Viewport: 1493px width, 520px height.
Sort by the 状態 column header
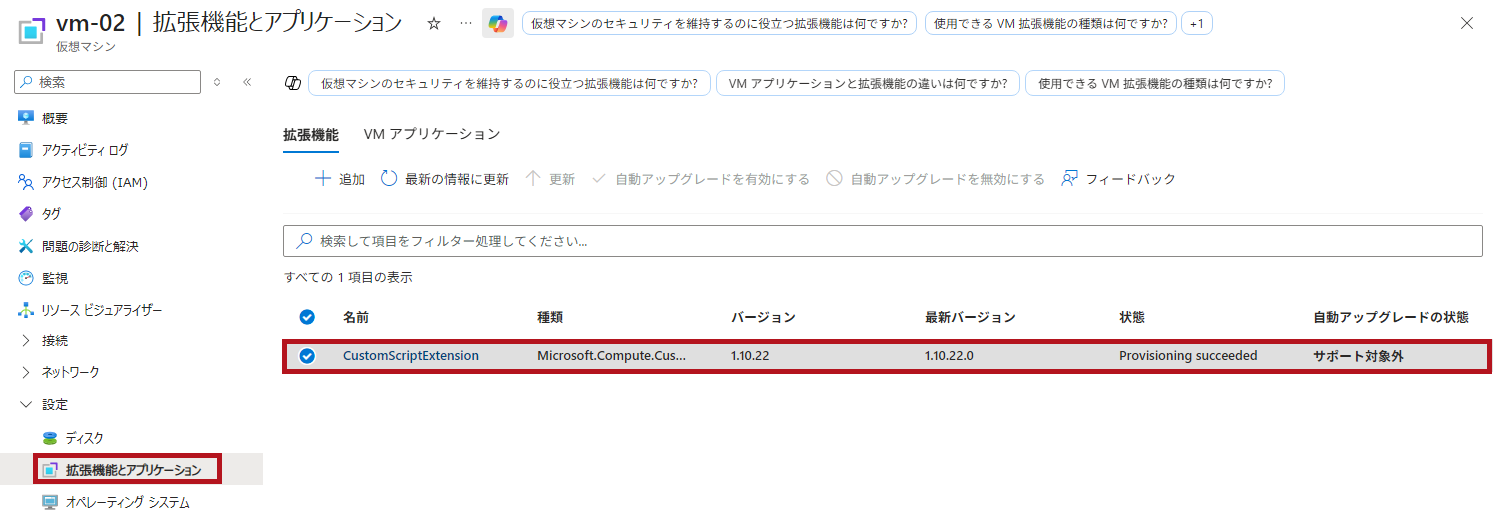1132,317
